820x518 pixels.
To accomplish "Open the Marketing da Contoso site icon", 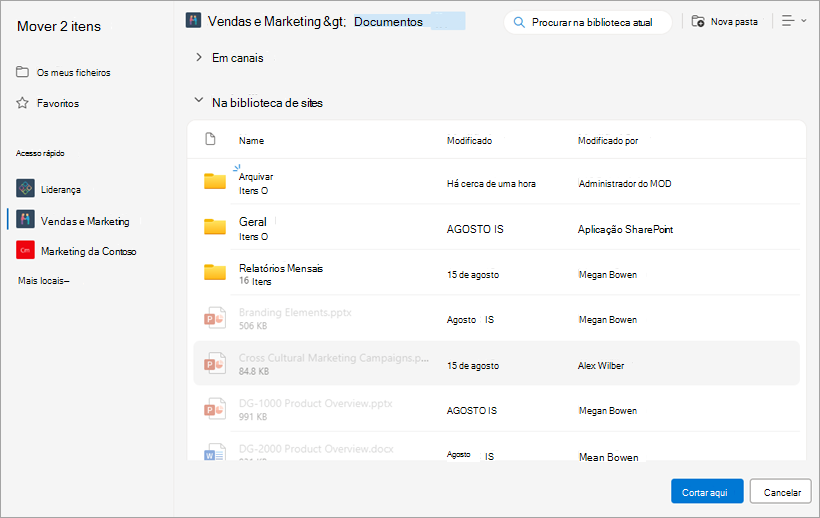I will (25, 250).
